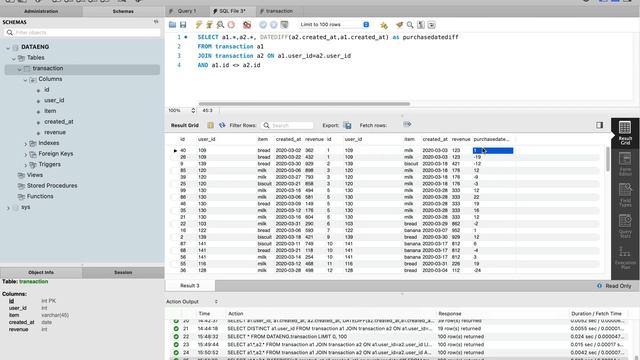Toggle autocommit mode icon
This screenshot has width=640, height=360.
(284, 25)
